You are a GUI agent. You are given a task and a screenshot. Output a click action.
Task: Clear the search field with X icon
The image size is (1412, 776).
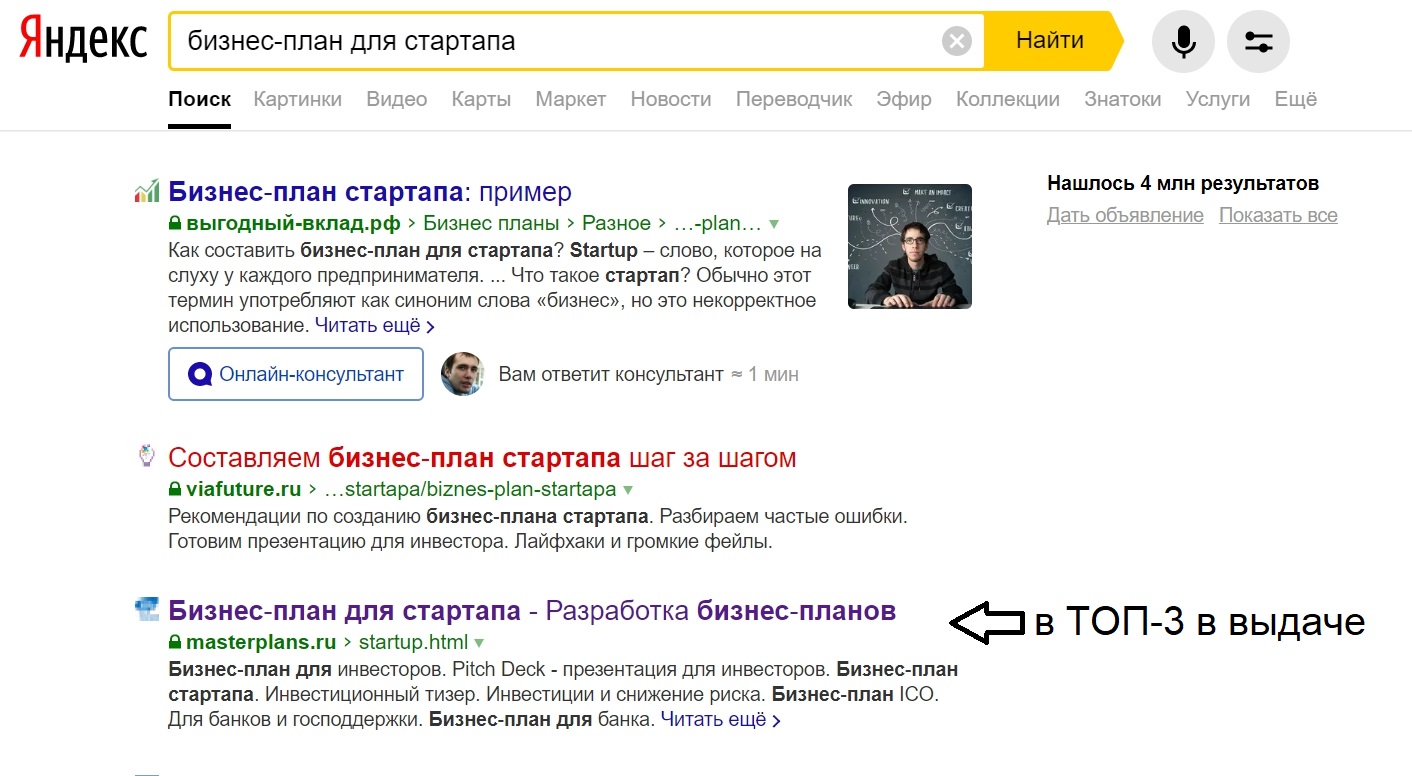956,41
